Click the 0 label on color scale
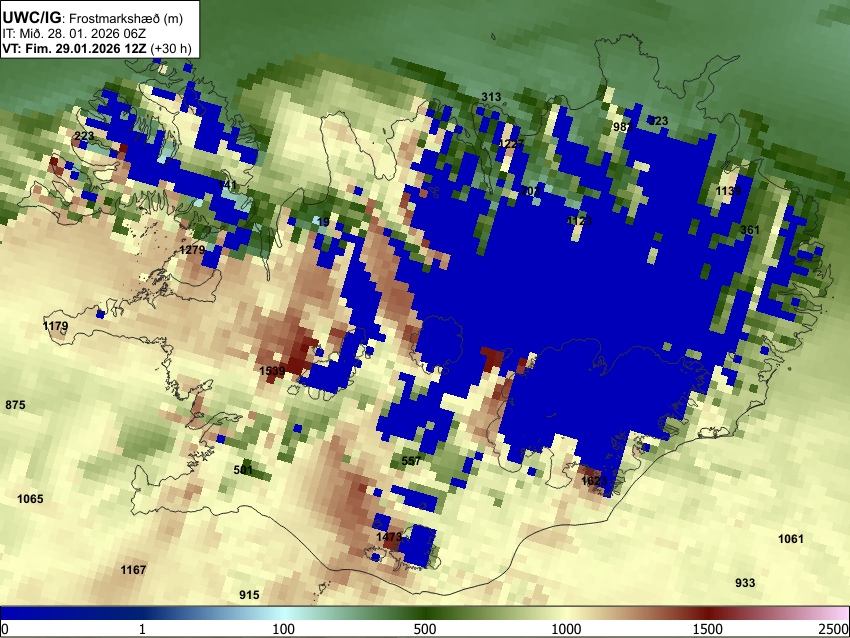 pyautogui.click(x=5, y=629)
